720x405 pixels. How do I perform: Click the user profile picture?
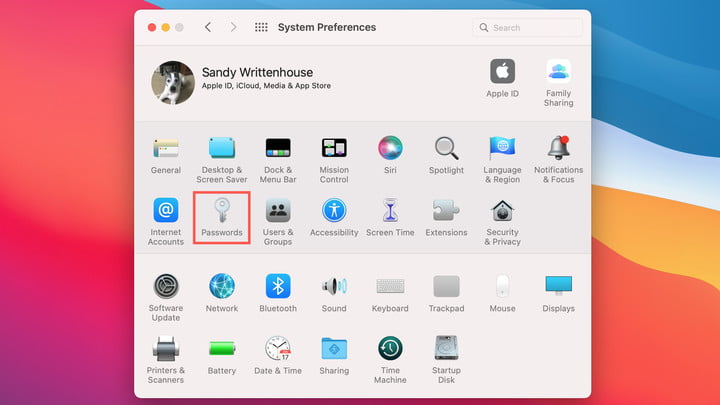(173, 83)
